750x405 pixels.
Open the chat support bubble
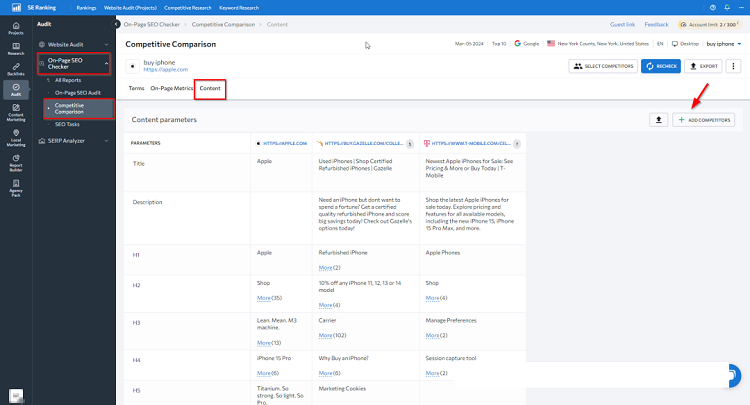pos(733,376)
